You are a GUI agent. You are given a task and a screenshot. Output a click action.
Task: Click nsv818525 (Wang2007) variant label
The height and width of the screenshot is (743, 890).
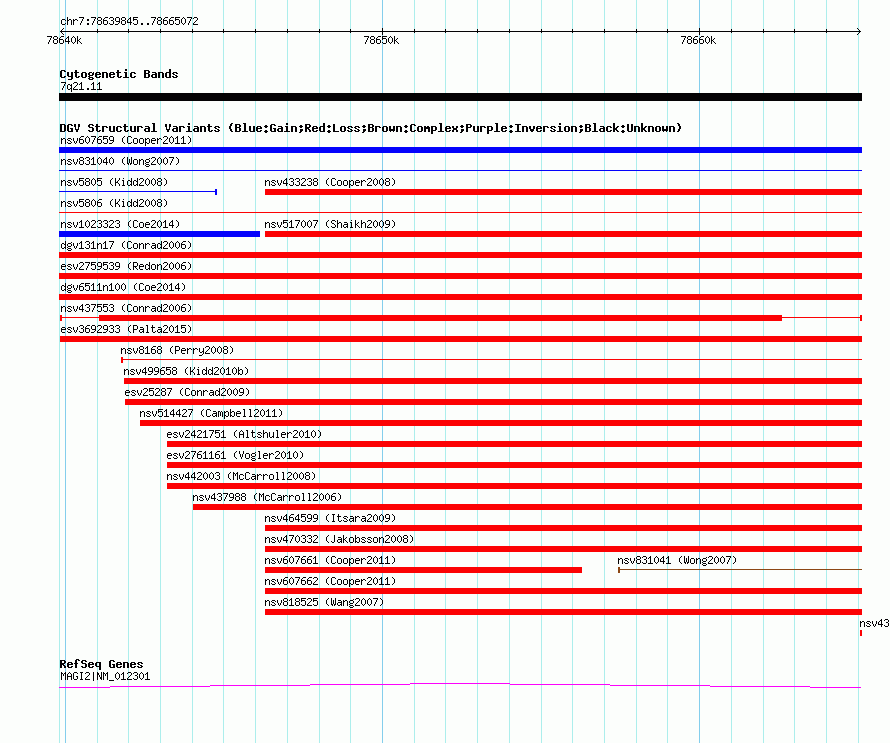pos(324,602)
